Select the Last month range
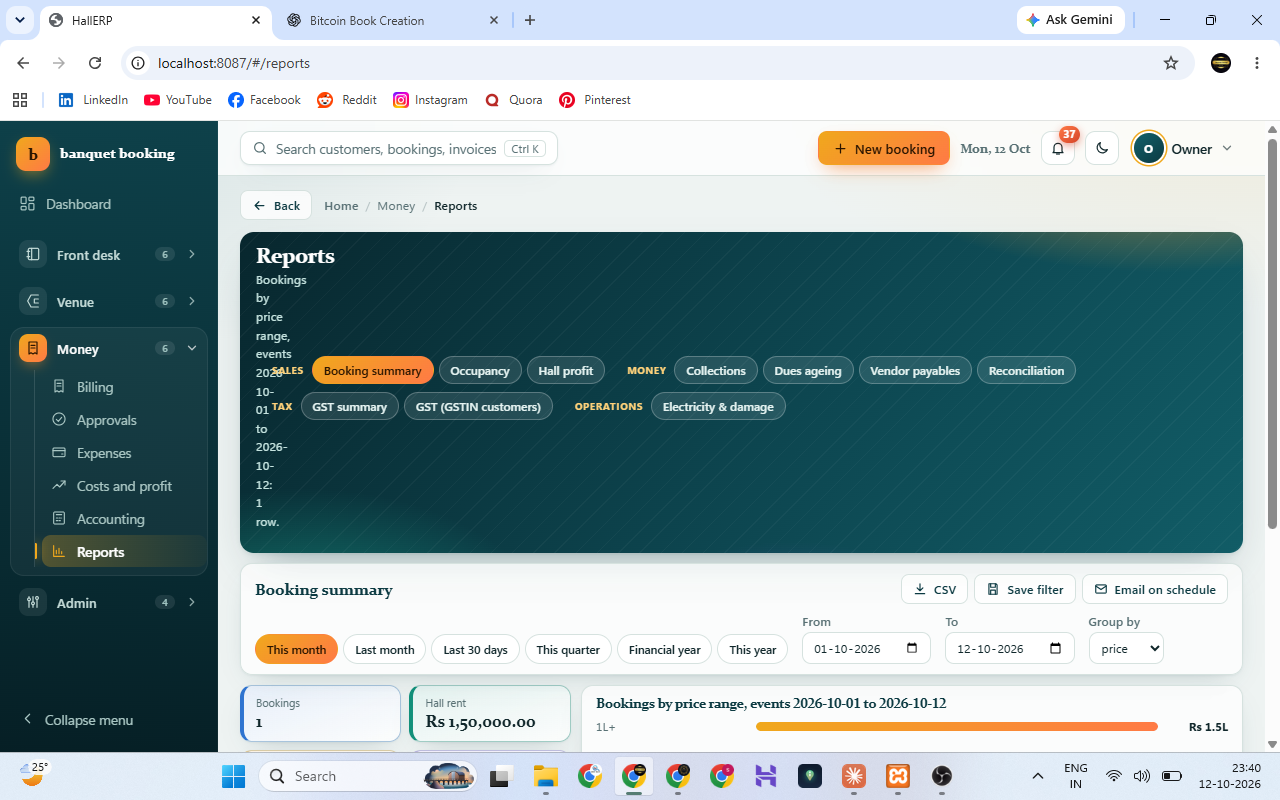 click(385, 650)
